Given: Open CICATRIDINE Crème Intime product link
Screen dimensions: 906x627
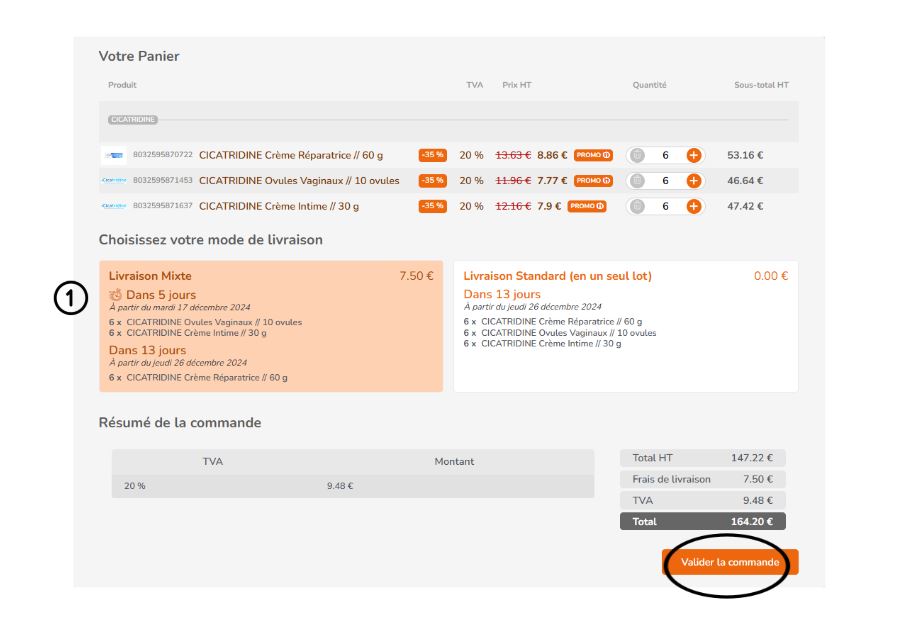Looking at the screenshot, I should [278, 206].
